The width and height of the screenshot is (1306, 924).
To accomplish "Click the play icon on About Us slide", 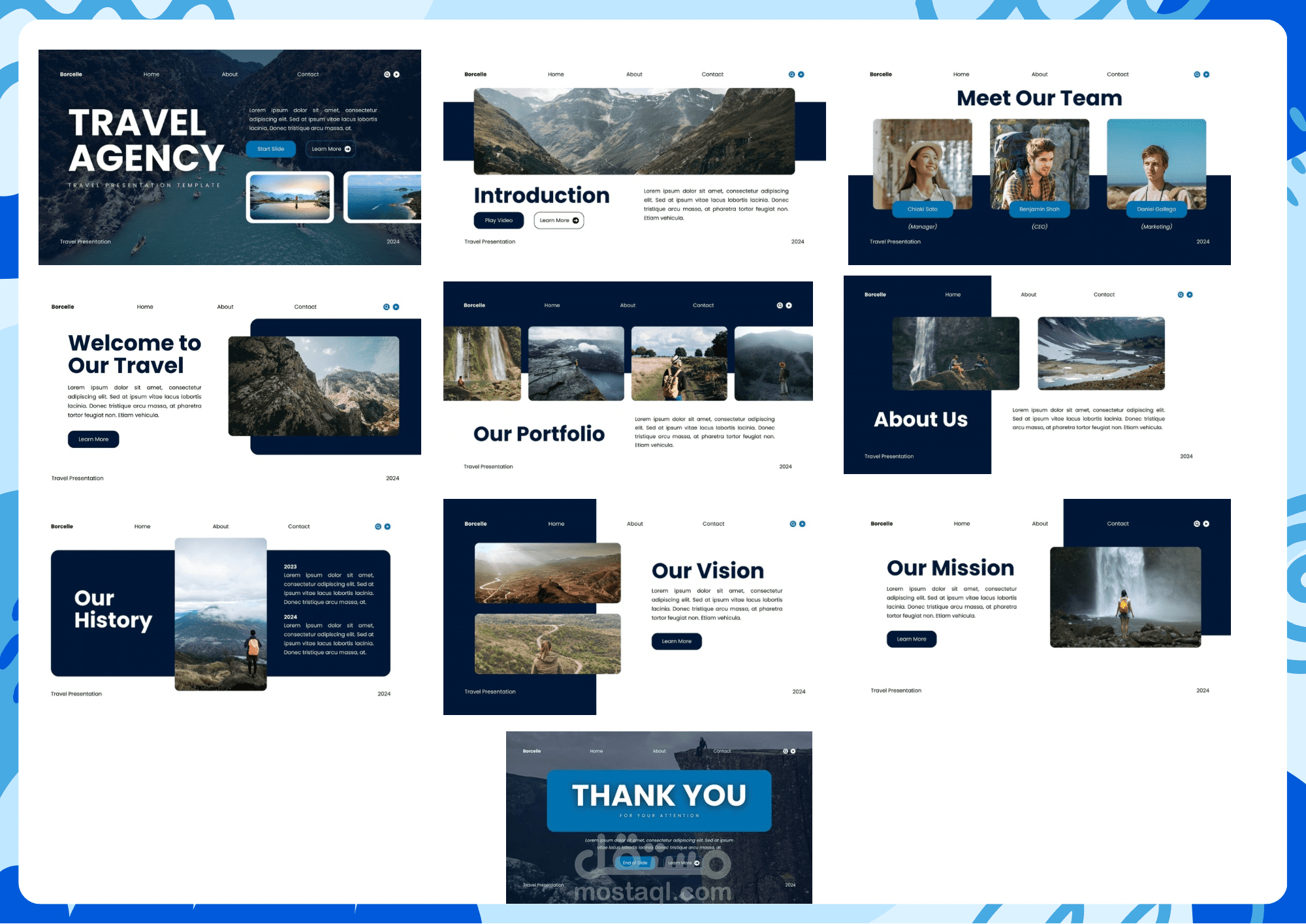I will (x=1190, y=295).
